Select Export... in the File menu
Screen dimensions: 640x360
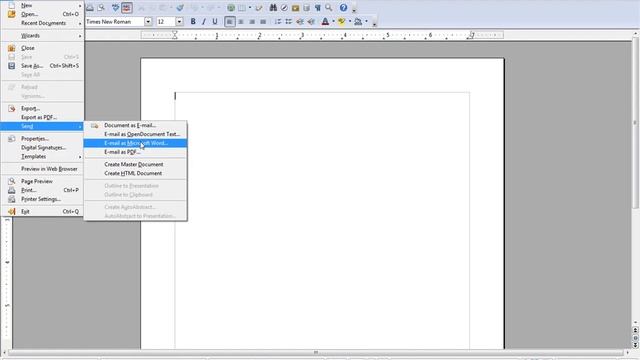point(42,109)
